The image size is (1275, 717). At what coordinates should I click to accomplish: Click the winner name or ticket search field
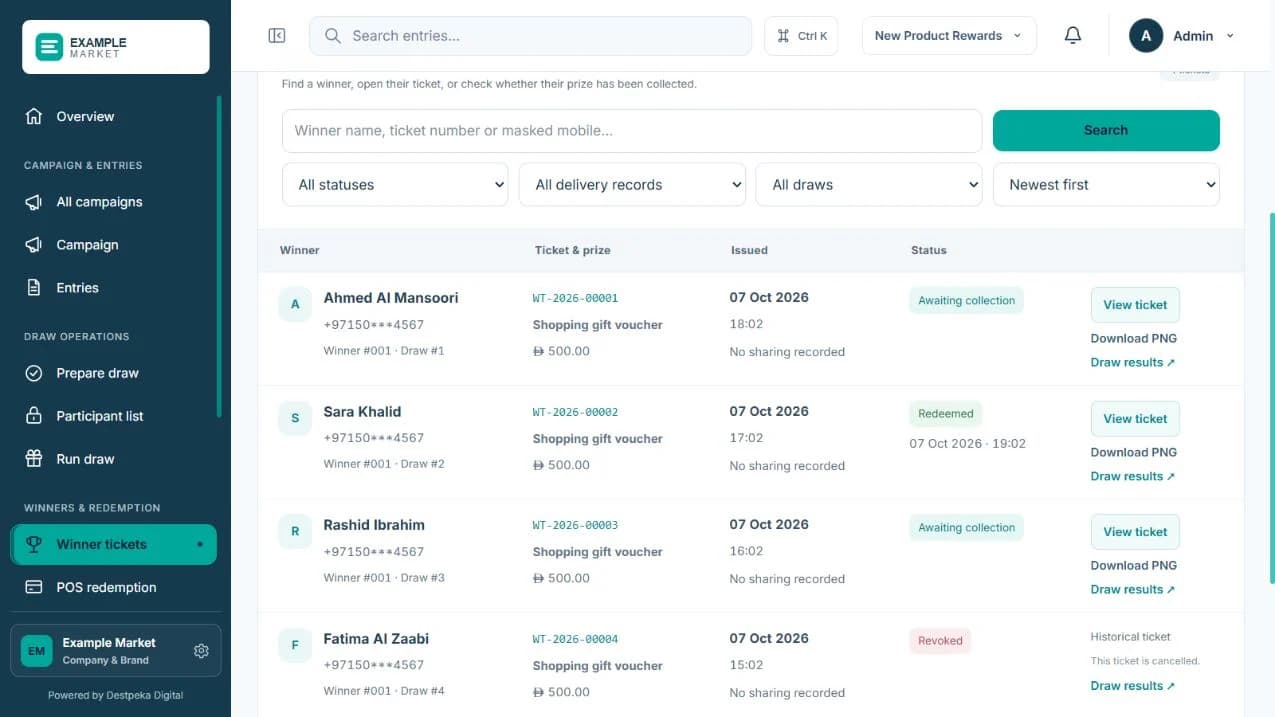tap(632, 131)
